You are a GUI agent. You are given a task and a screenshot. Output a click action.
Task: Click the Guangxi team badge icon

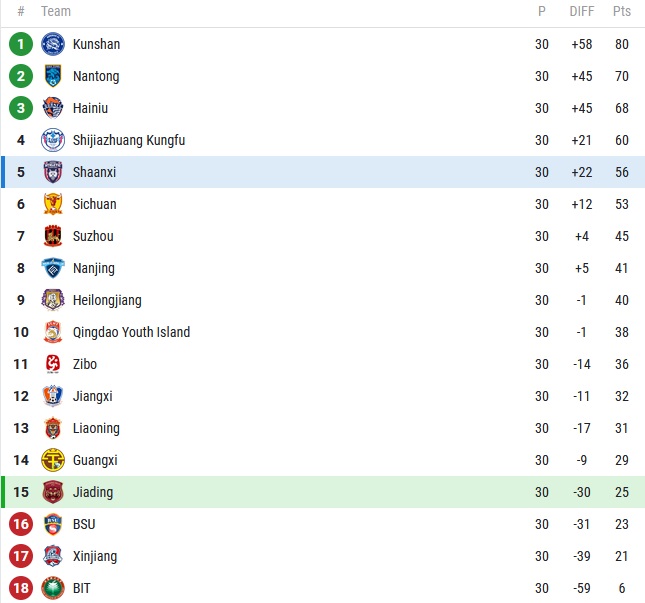point(53,460)
